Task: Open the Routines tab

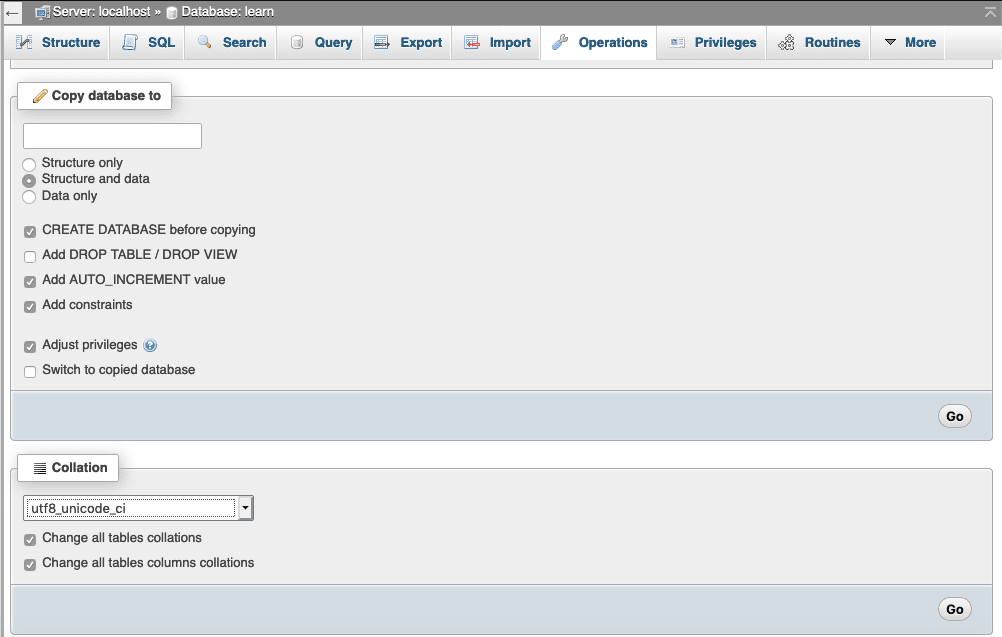Action: (x=819, y=42)
